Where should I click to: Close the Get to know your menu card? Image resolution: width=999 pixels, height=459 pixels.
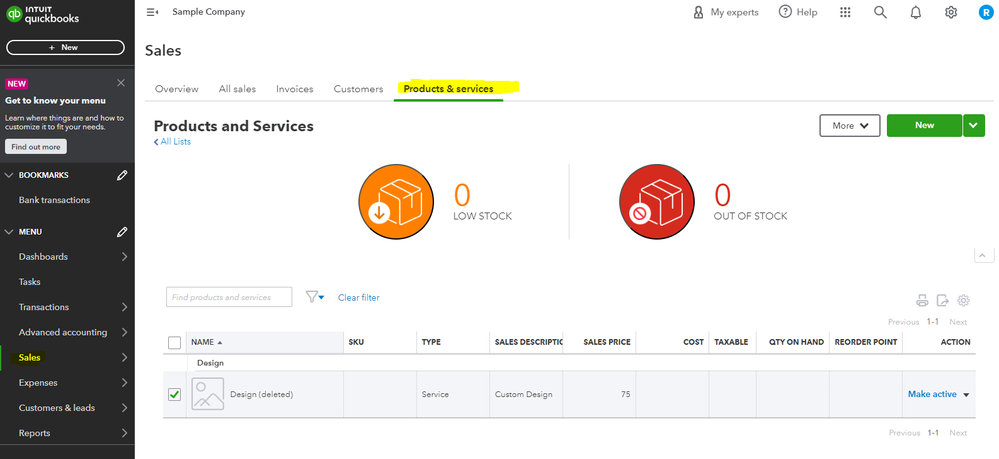(x=121, y=83)
